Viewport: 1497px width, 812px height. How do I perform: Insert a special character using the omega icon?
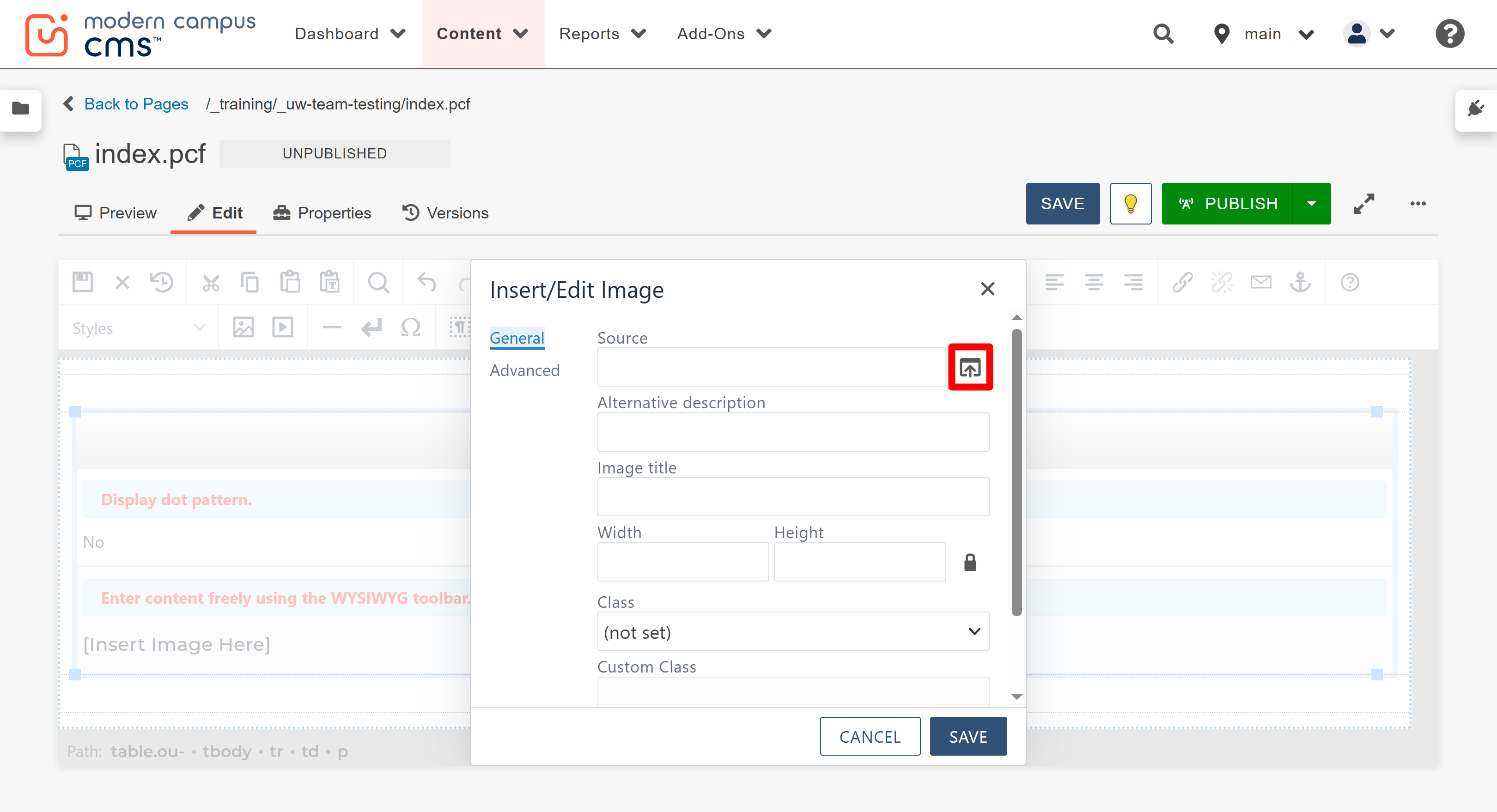pos(411,327)
